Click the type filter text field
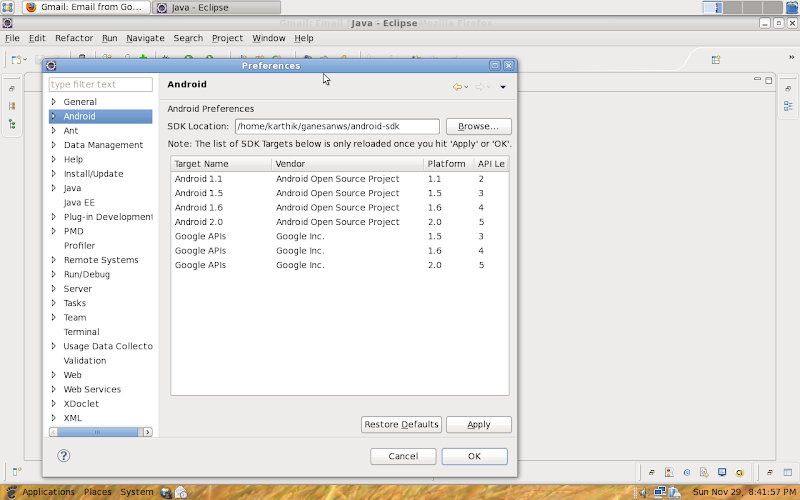 [101, 84]
